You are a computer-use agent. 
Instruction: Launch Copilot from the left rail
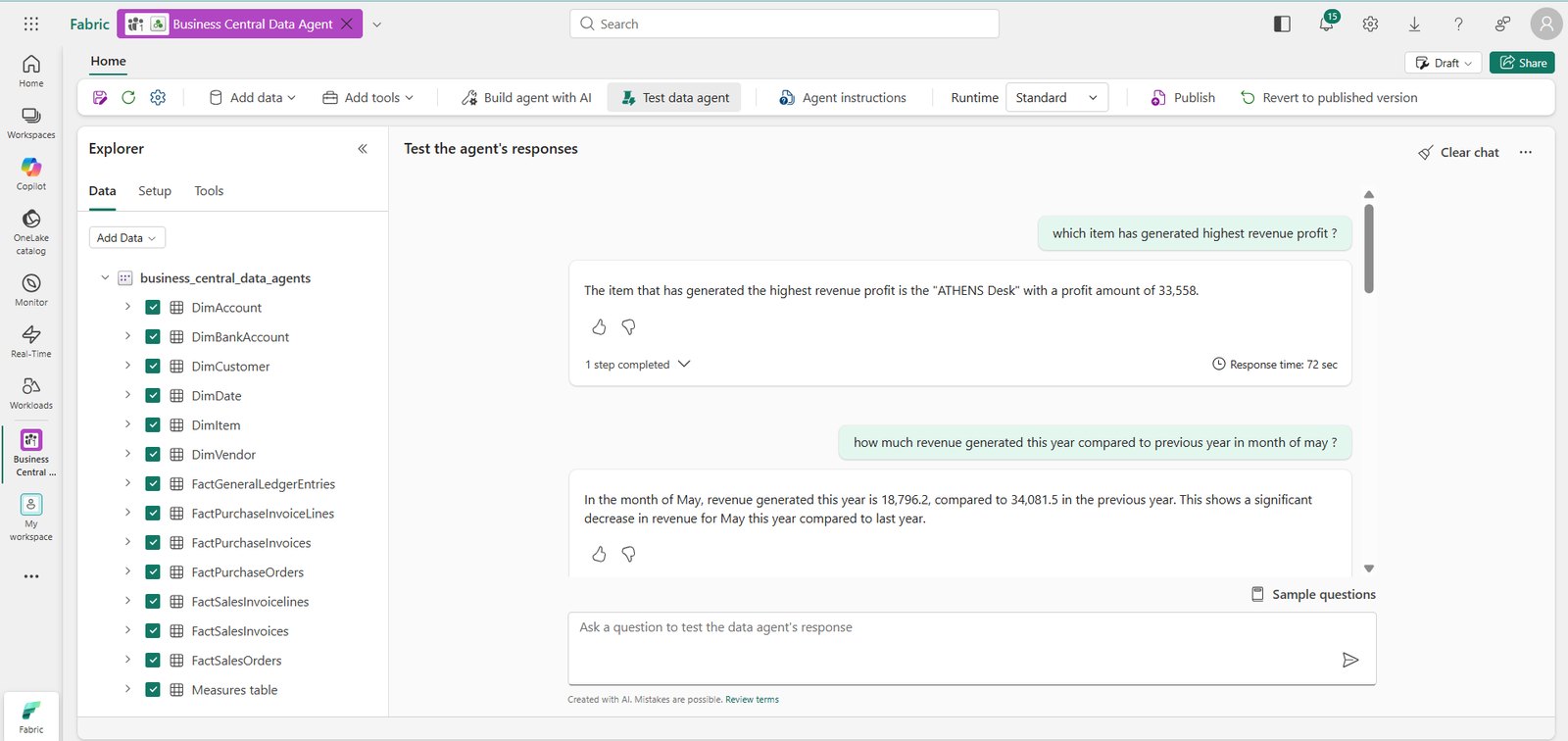coord(31,173)
